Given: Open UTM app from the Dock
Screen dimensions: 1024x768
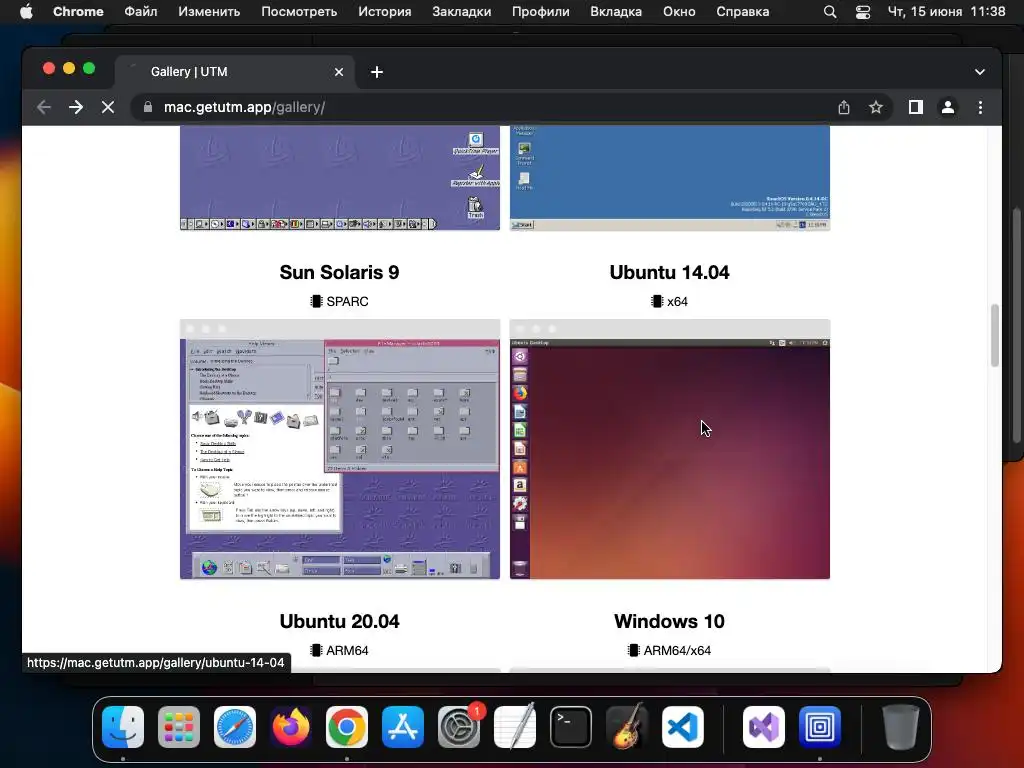Looking at the screenshot, I should point(820,727).
